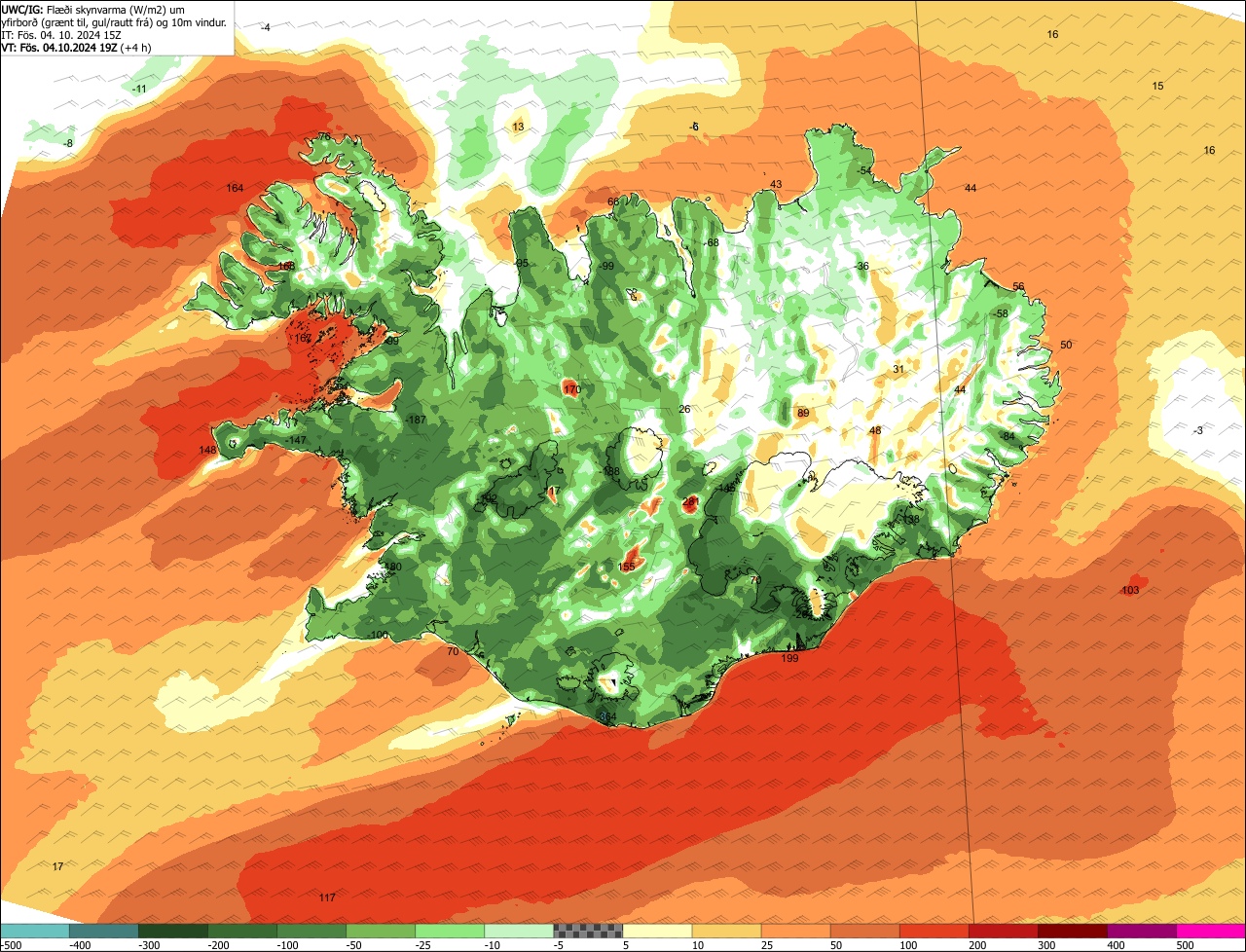Click the value 66 on the north coast
The height and width of the screenshot is (952, 1246).
click(613, 202)
